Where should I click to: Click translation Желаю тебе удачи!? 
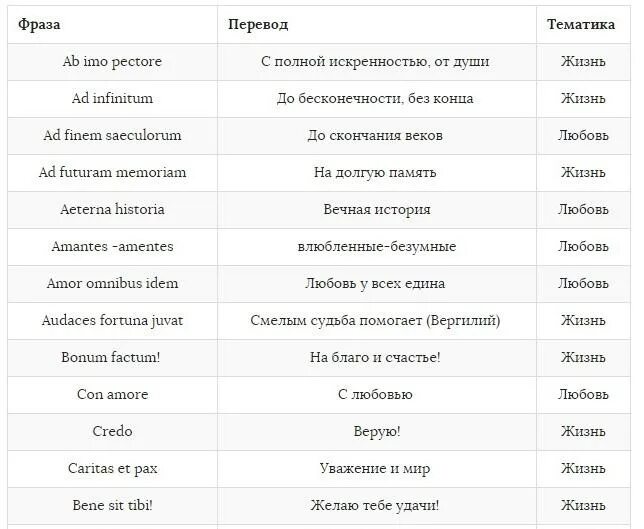375,505
